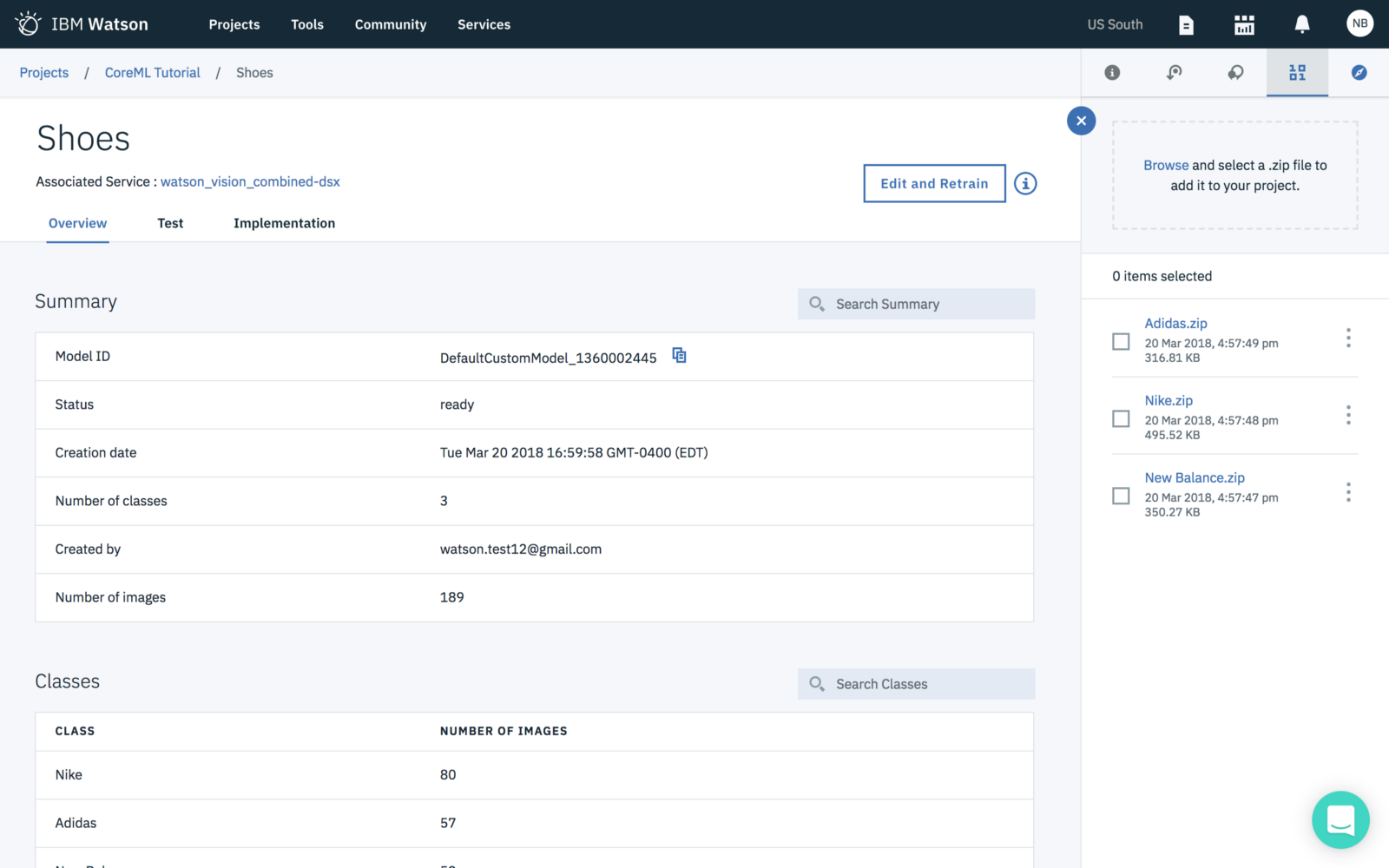Click the info icon beside Edit and Retrain
This screenshot has height=868, width=1389.
[1025, 184]
